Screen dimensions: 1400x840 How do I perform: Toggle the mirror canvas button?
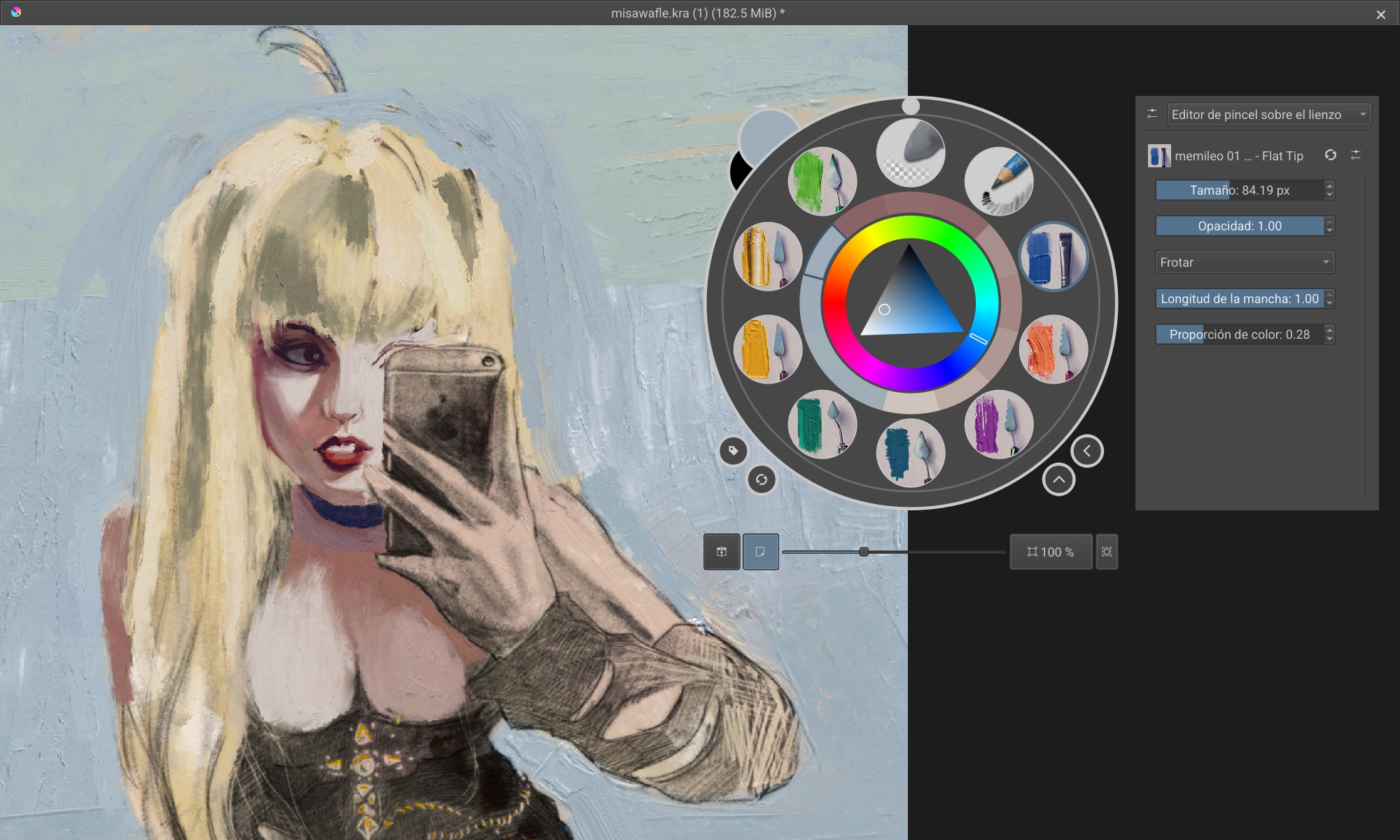(x=722, y=552)
